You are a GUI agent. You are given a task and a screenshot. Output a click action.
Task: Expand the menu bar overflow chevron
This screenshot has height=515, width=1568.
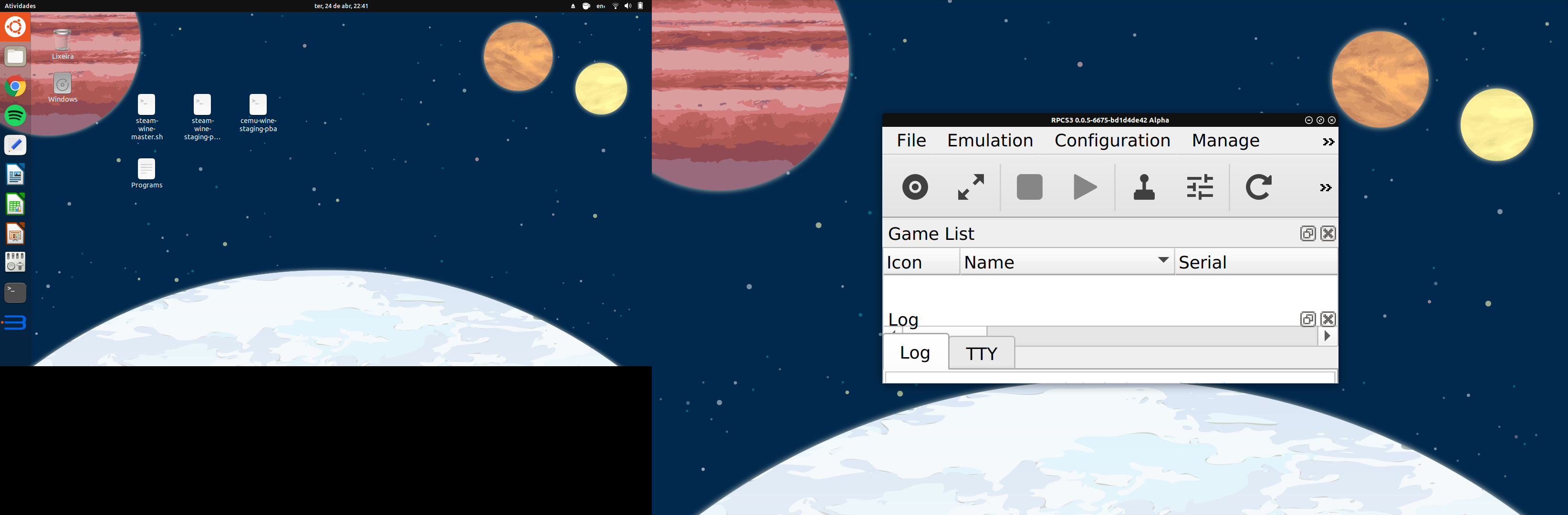point(1328,142)
